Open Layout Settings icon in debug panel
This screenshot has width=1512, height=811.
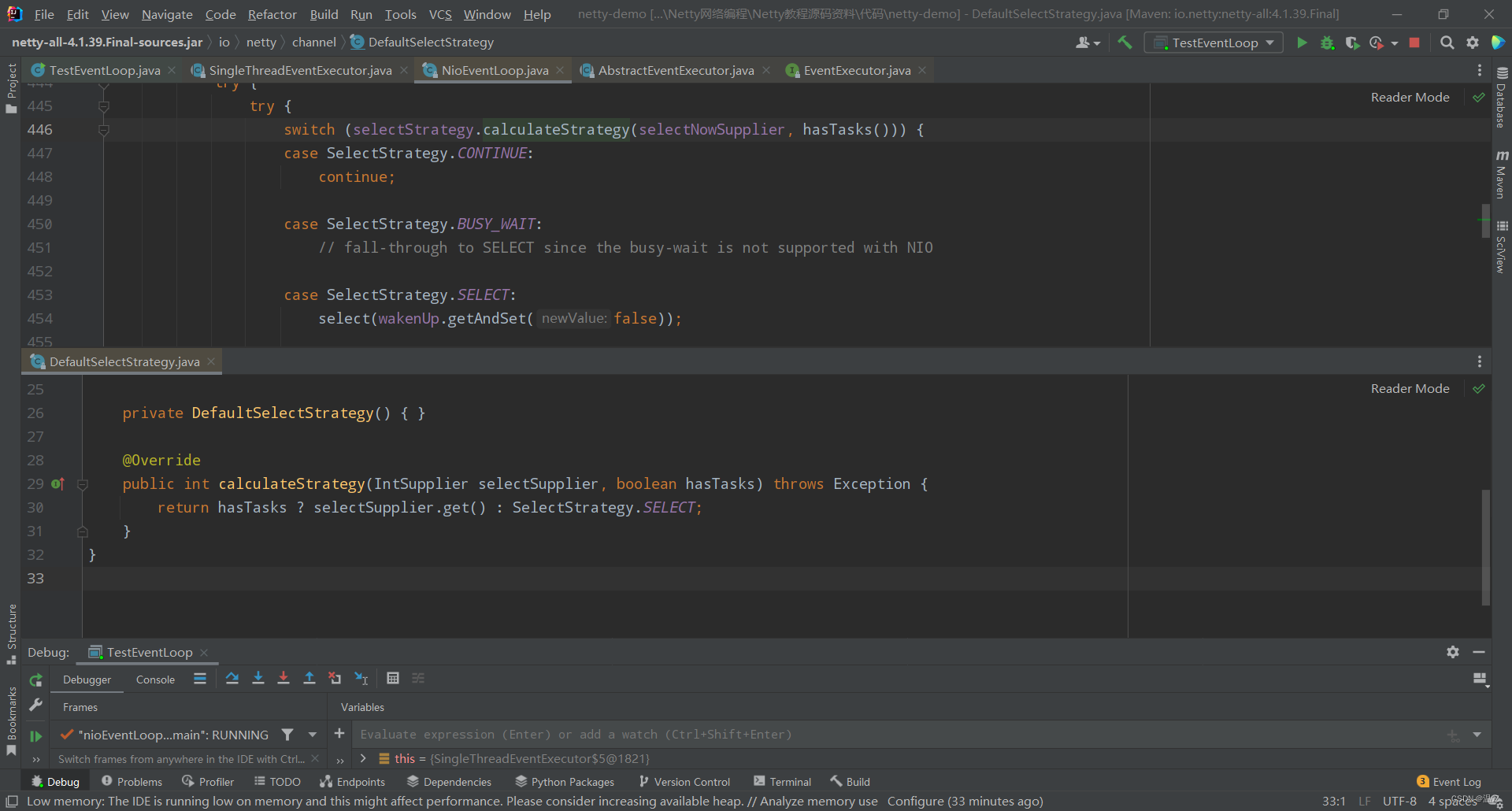[x=1480, y=679]
